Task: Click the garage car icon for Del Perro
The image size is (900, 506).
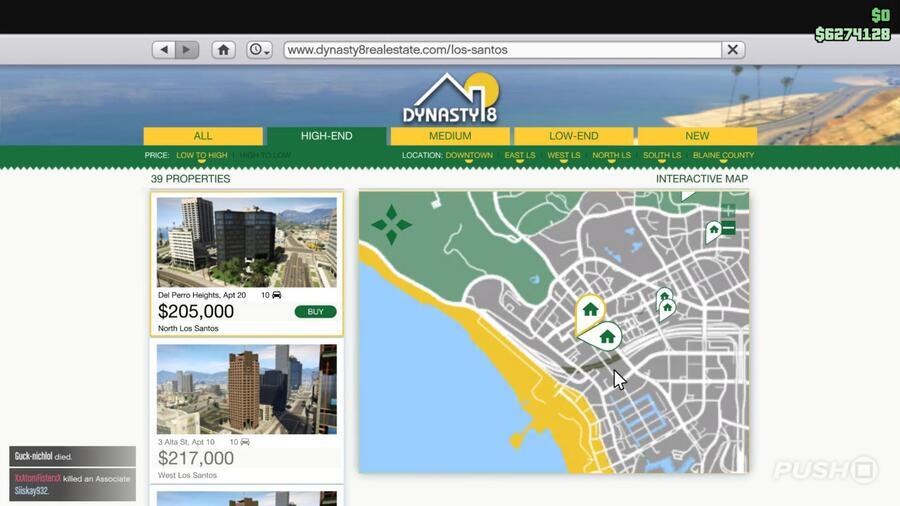Action: pyautogui.click(x=277, y=295)
